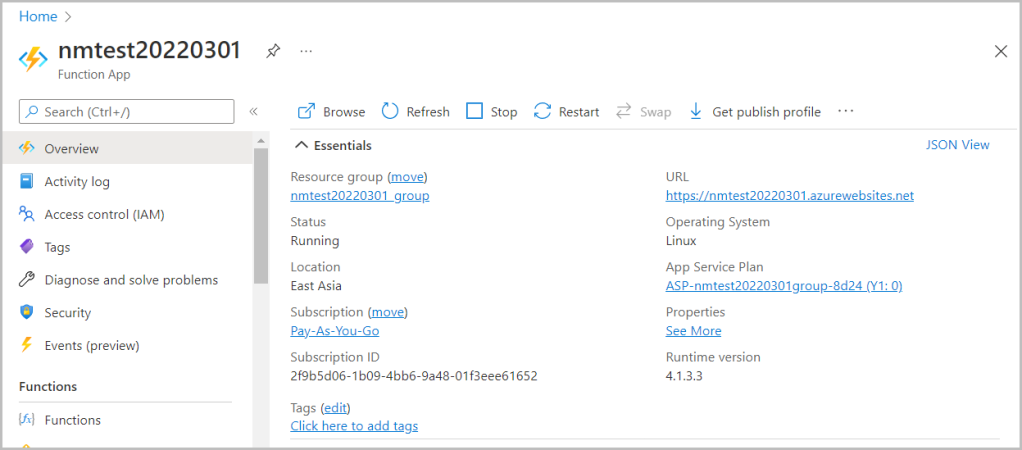Click the JSON View link
The height and width of the screenshot is (450, 1022).
957,145
